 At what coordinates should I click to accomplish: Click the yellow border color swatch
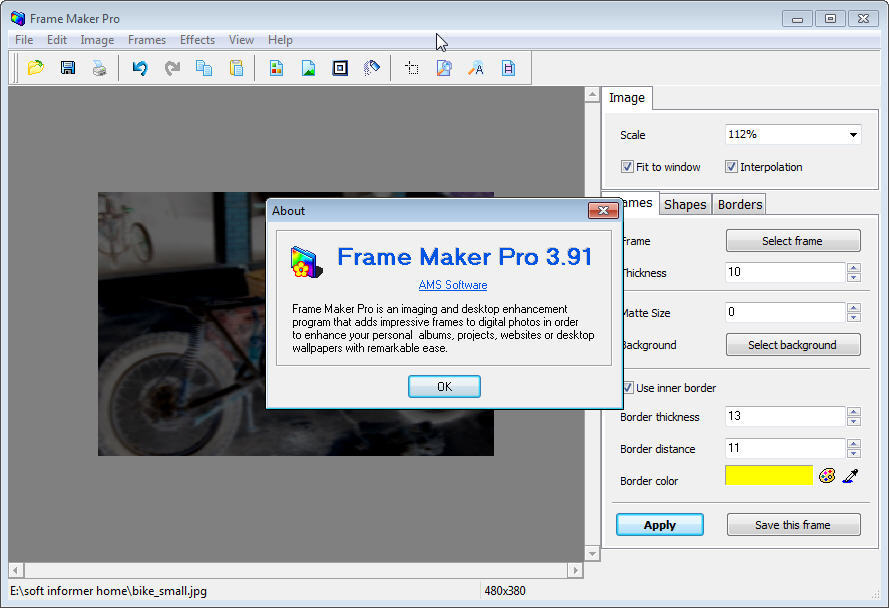(768, 475)
